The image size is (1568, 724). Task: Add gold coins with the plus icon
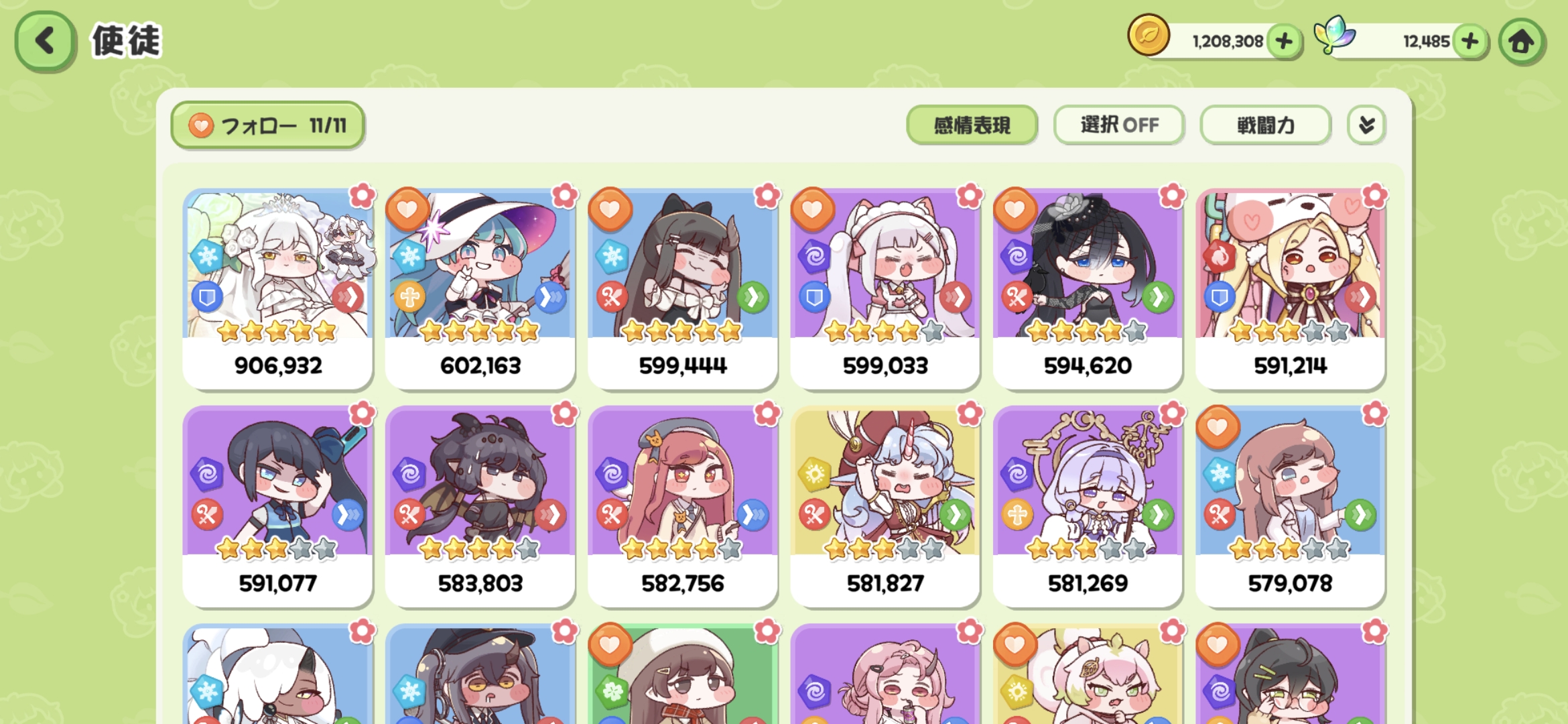click(1284, 42)
